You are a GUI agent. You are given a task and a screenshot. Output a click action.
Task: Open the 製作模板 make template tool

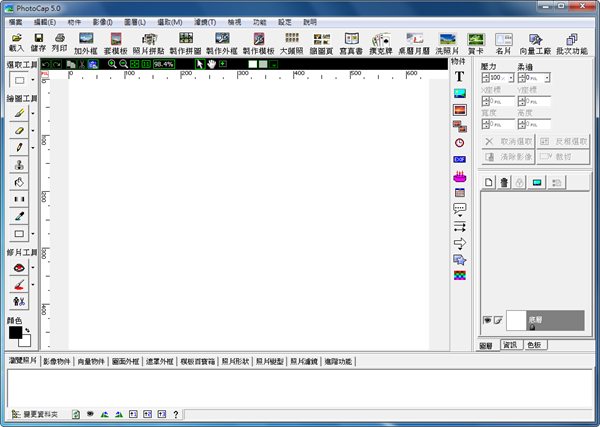point(259,43)
